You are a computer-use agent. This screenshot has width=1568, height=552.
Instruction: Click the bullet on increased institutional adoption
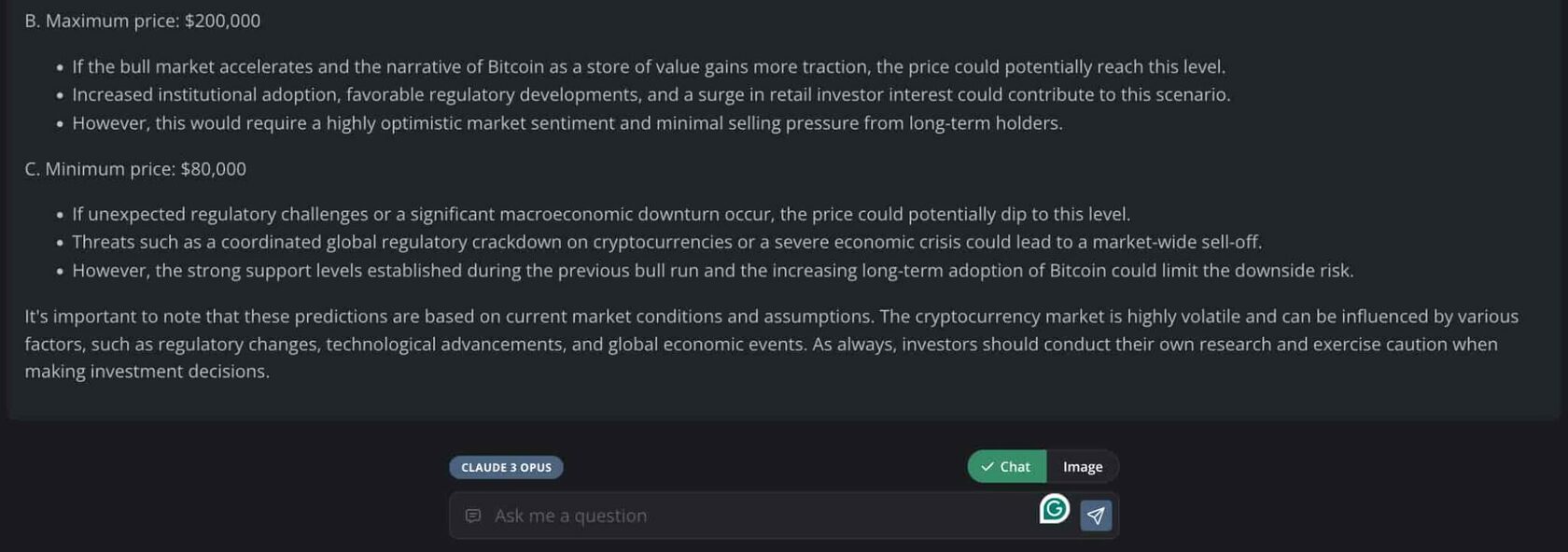tap(651, 95)
